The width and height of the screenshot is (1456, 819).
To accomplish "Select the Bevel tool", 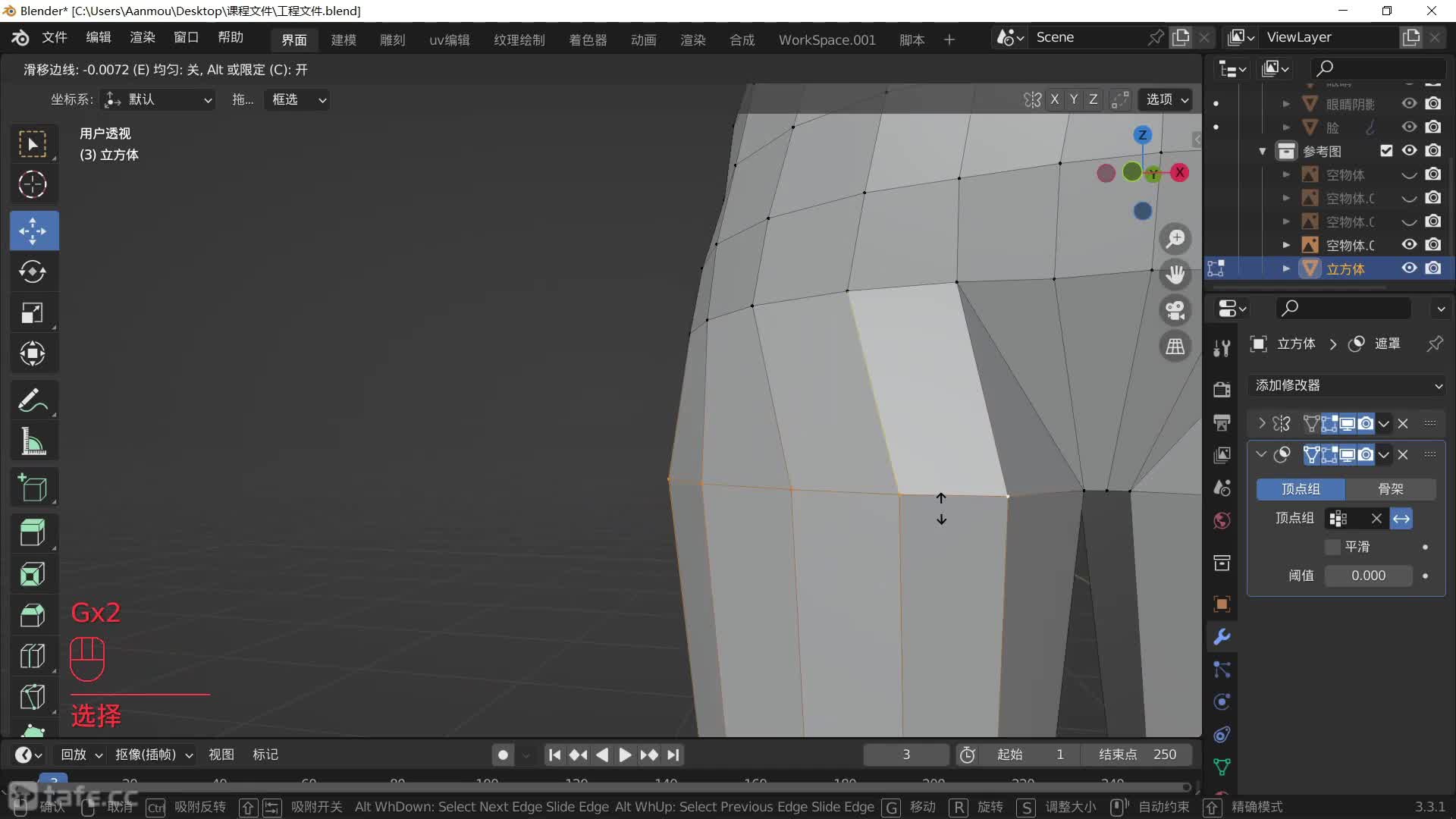I will point(33,615).
